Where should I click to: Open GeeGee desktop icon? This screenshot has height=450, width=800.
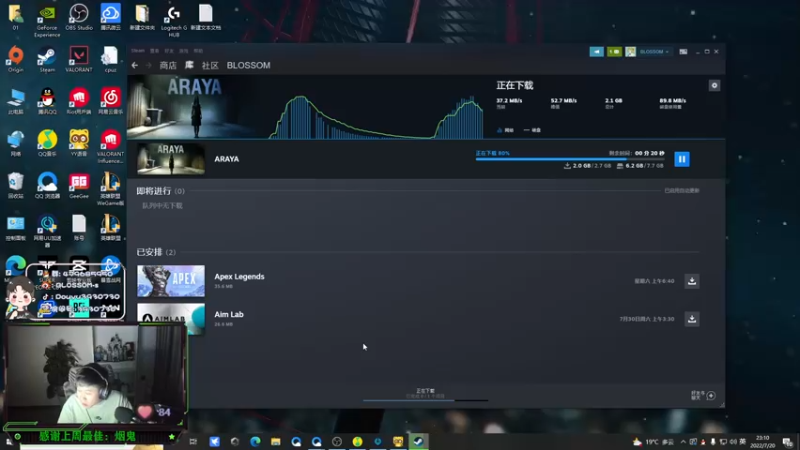pos(79,186)
